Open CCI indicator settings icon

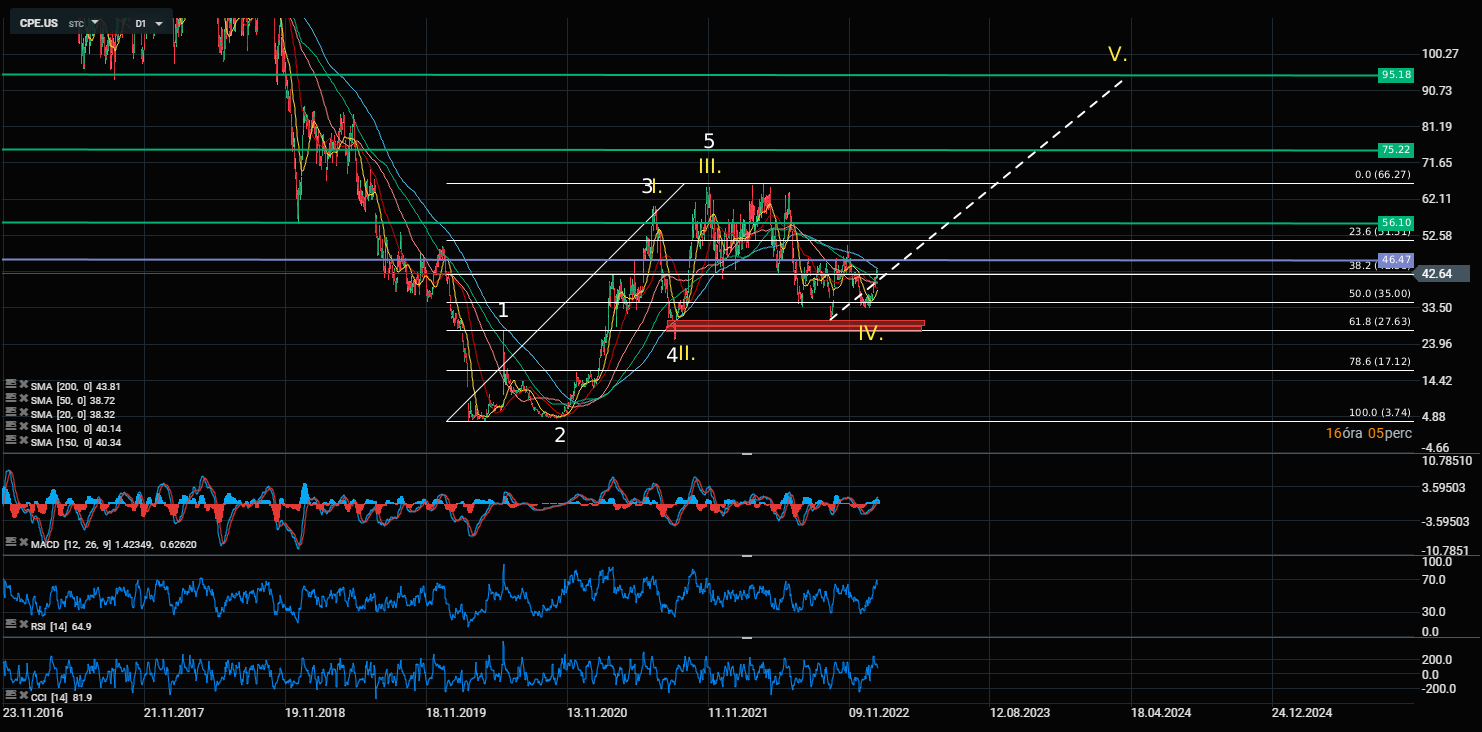point(10,695)
